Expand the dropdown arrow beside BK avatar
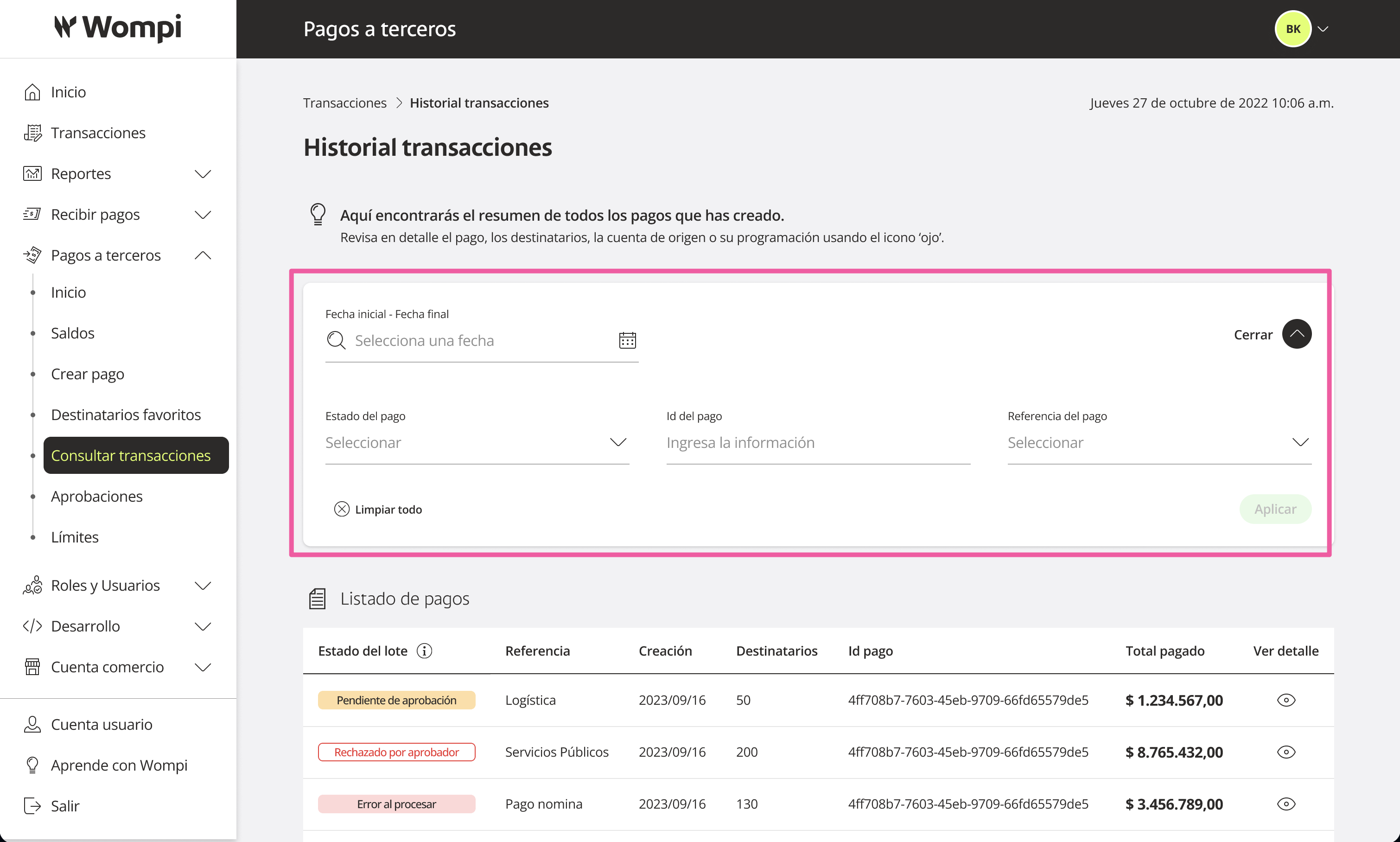1400x842 pixels. point(1323,29)
